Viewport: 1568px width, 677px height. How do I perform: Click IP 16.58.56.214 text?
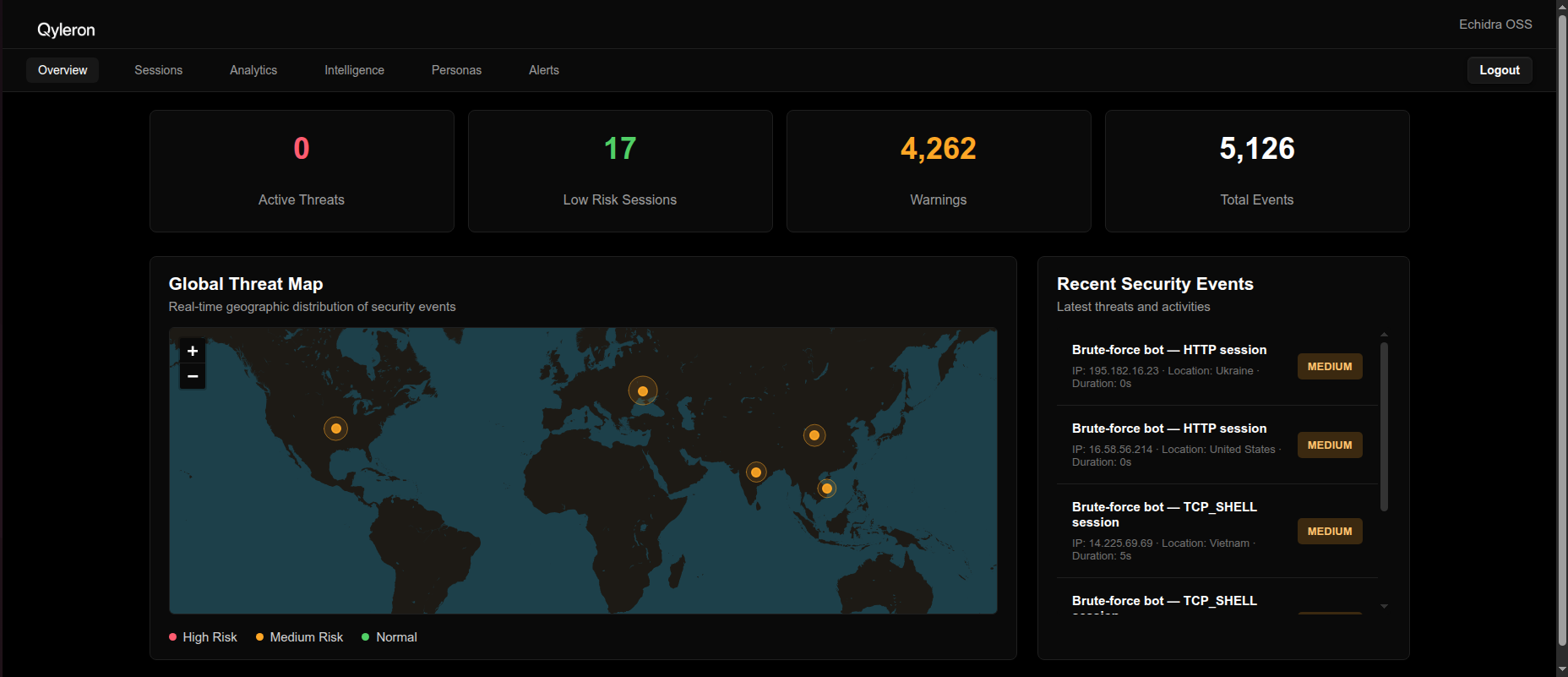pyautogui.click(x=1112, y=450)
